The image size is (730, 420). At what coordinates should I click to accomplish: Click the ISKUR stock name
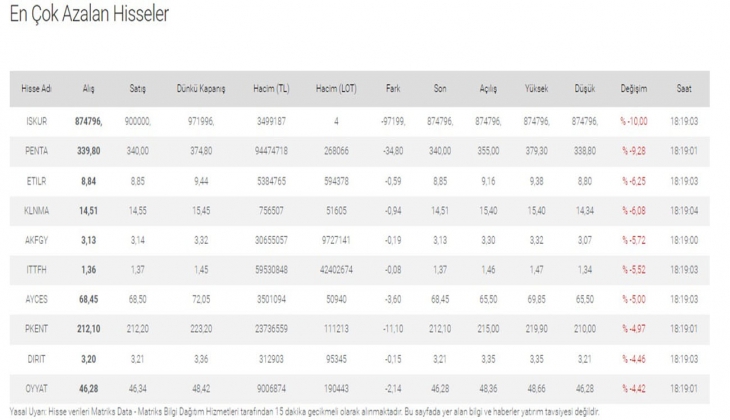click(34, 121)
